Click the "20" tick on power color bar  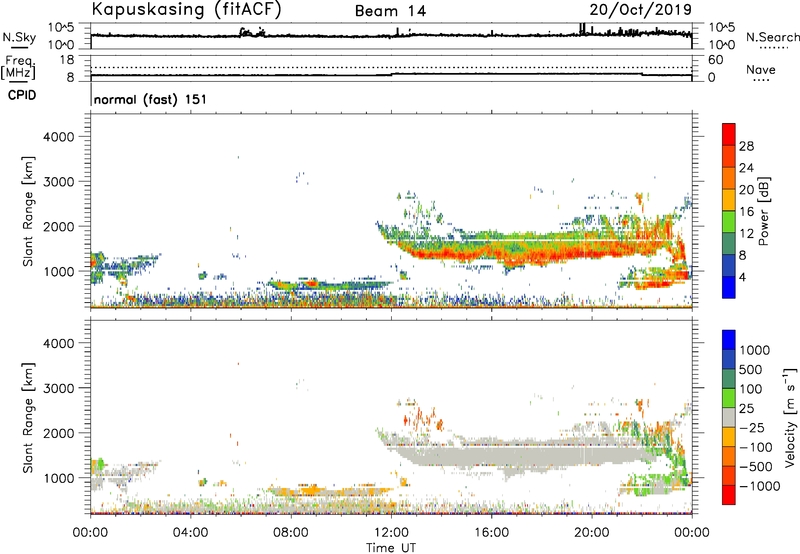tap(746, 190)
